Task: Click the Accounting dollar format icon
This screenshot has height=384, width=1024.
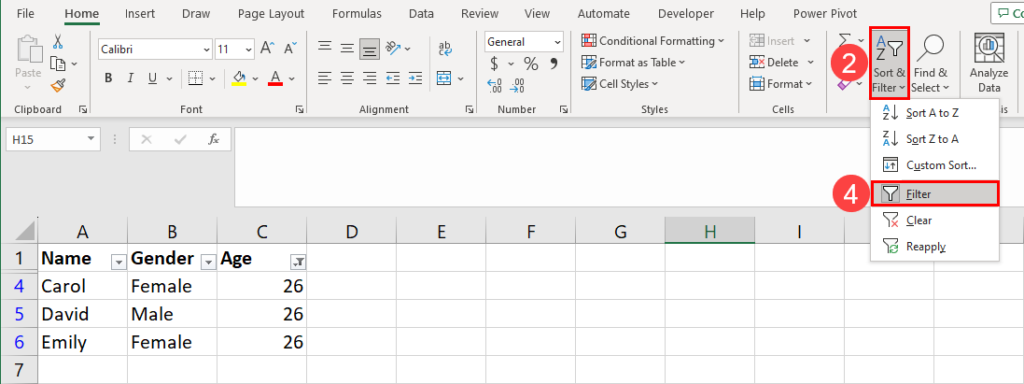Action: (x=494, y=63)
